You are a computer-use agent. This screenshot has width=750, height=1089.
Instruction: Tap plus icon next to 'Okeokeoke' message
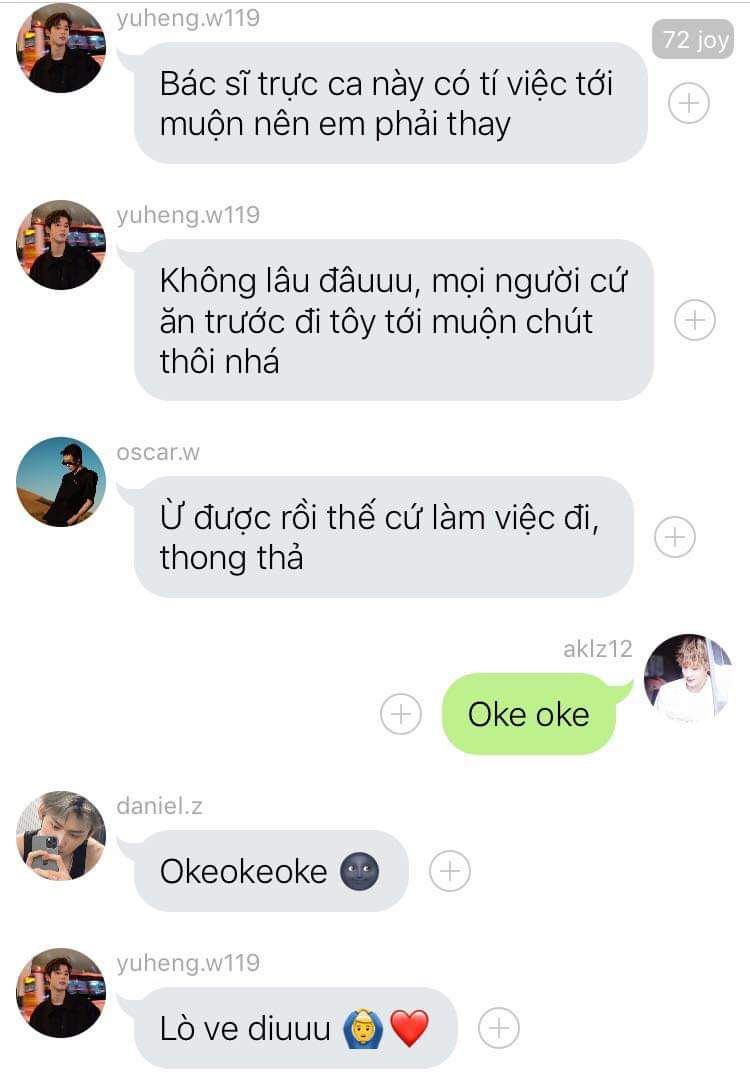(x=450, y=871)
